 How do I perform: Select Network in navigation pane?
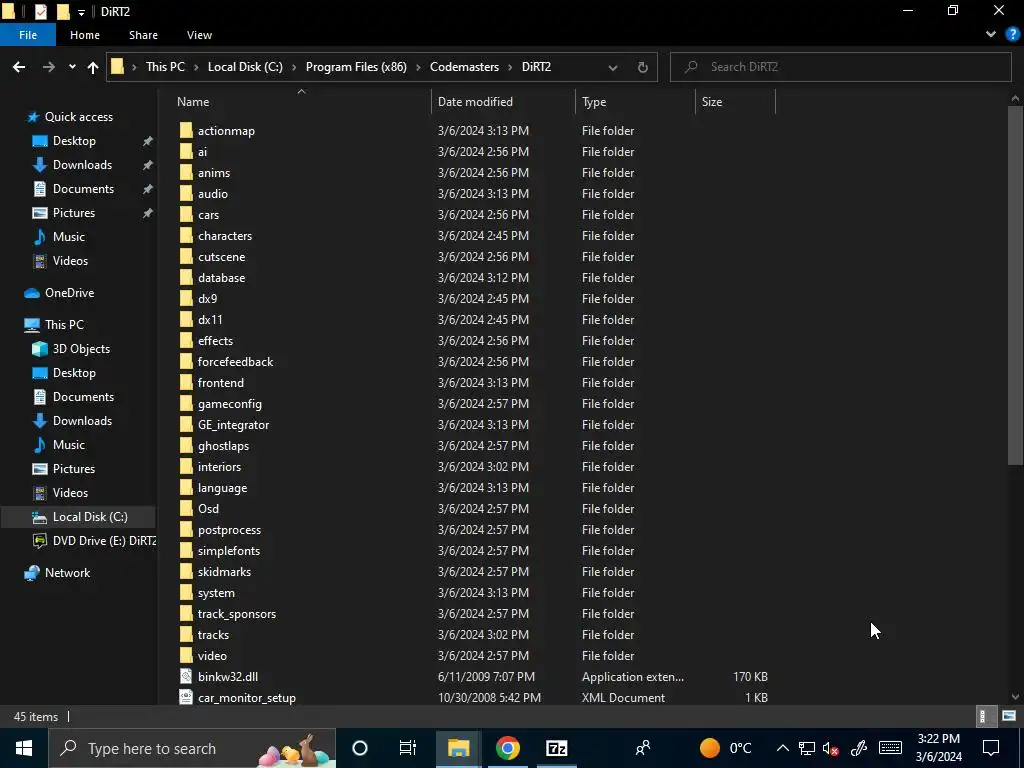pos(67,573)
